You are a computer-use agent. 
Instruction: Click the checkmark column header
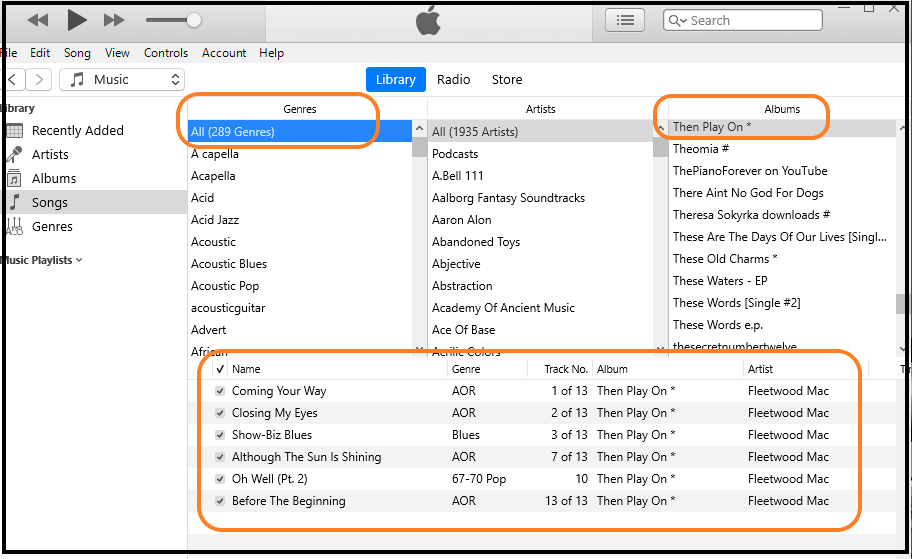click(x=220, y=369)
